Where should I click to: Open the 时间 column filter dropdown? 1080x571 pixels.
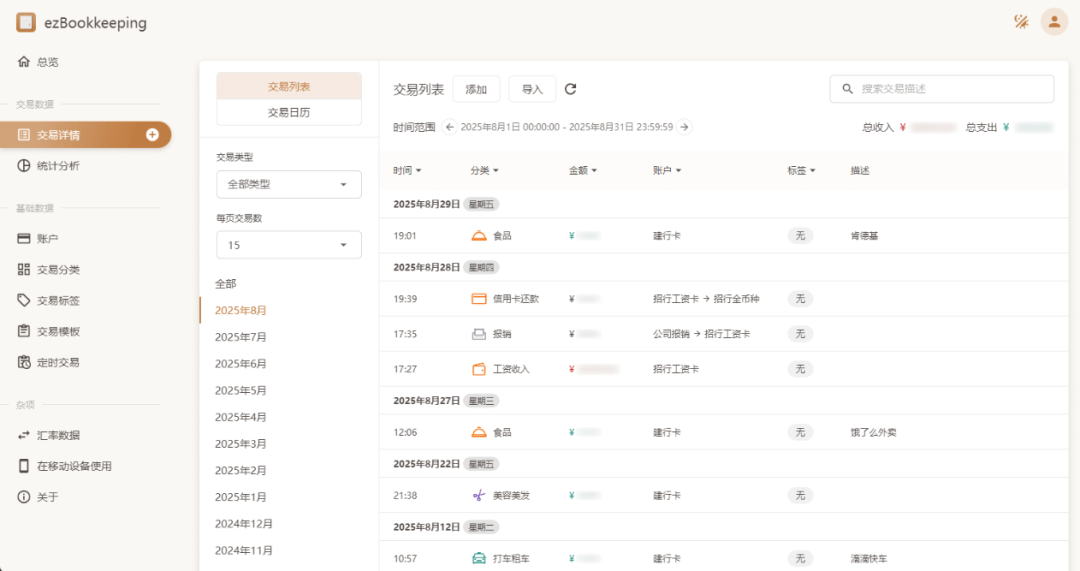407,170
